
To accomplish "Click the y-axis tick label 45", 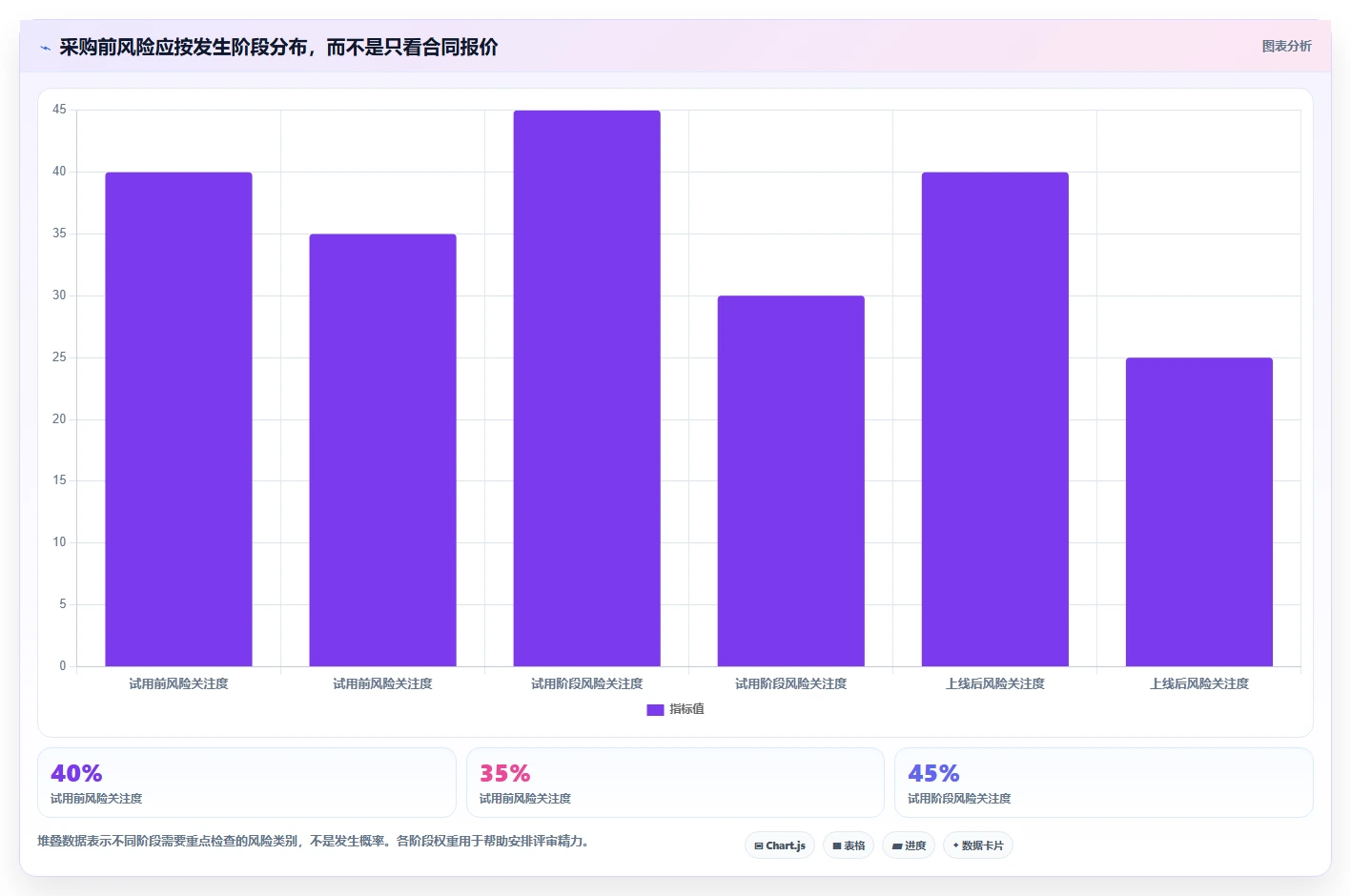I will (59, 110).
